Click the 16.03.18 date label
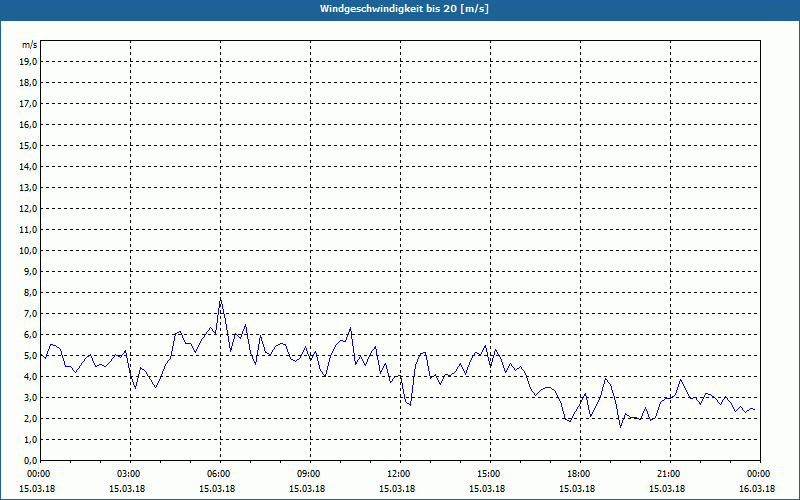800x500 pixels. click(x=757, y=489)
